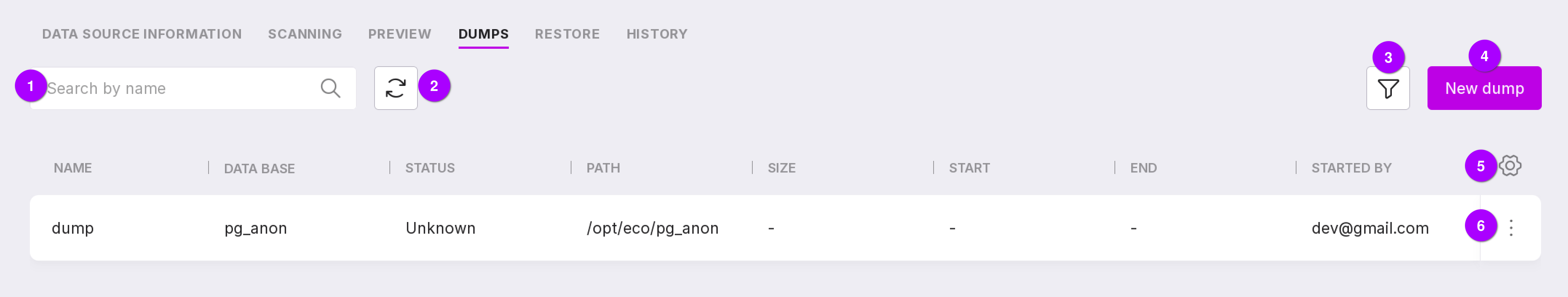
Task: Switch to Data Source Information tab
Action: pos(142,34)
